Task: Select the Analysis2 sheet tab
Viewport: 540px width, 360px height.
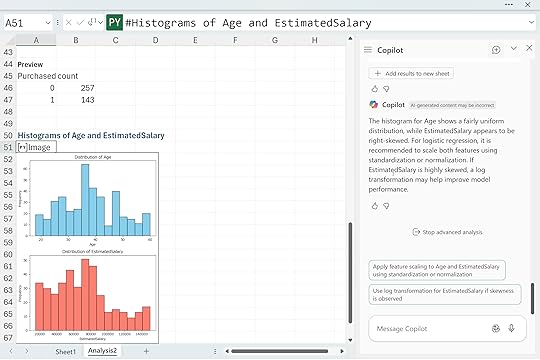Action: (x=102, y=351)
